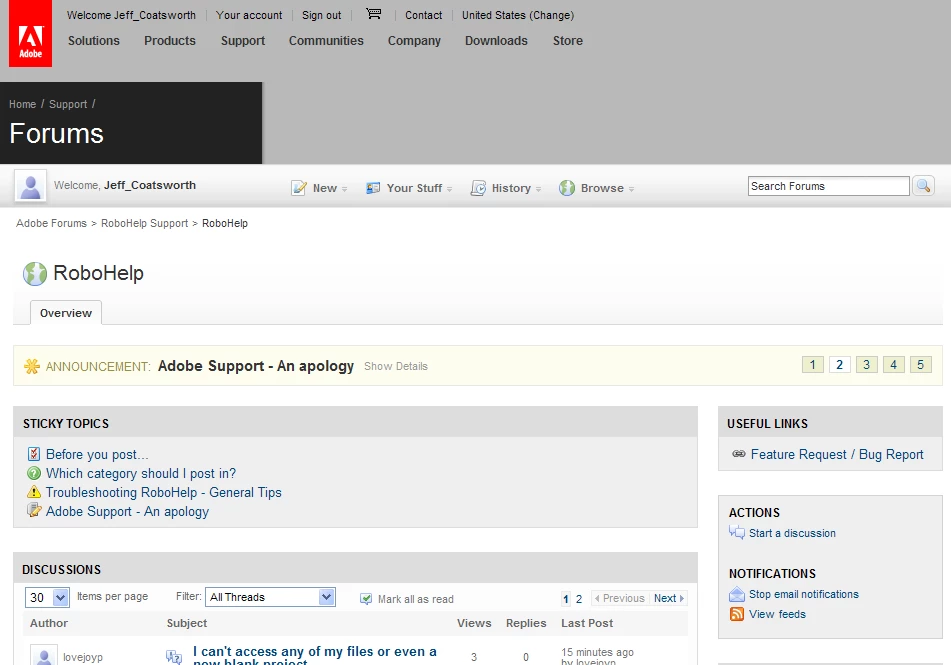Click the Mark all as read checkmark icon
This screenshot has height=665, width=951.
366,599
